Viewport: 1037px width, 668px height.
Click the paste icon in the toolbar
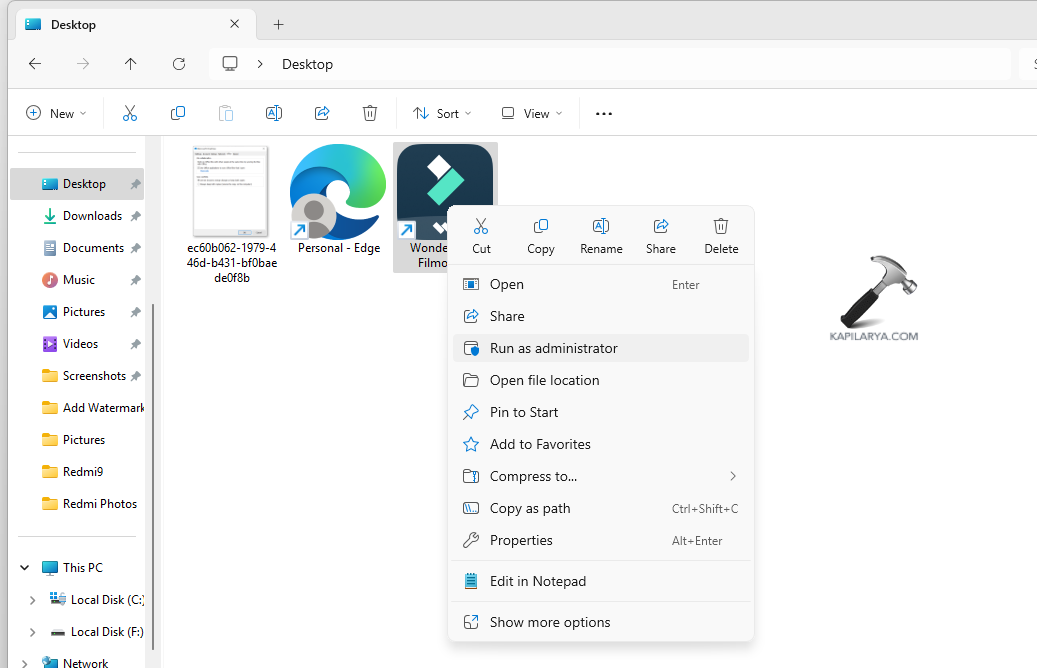[x=226, y=113]
